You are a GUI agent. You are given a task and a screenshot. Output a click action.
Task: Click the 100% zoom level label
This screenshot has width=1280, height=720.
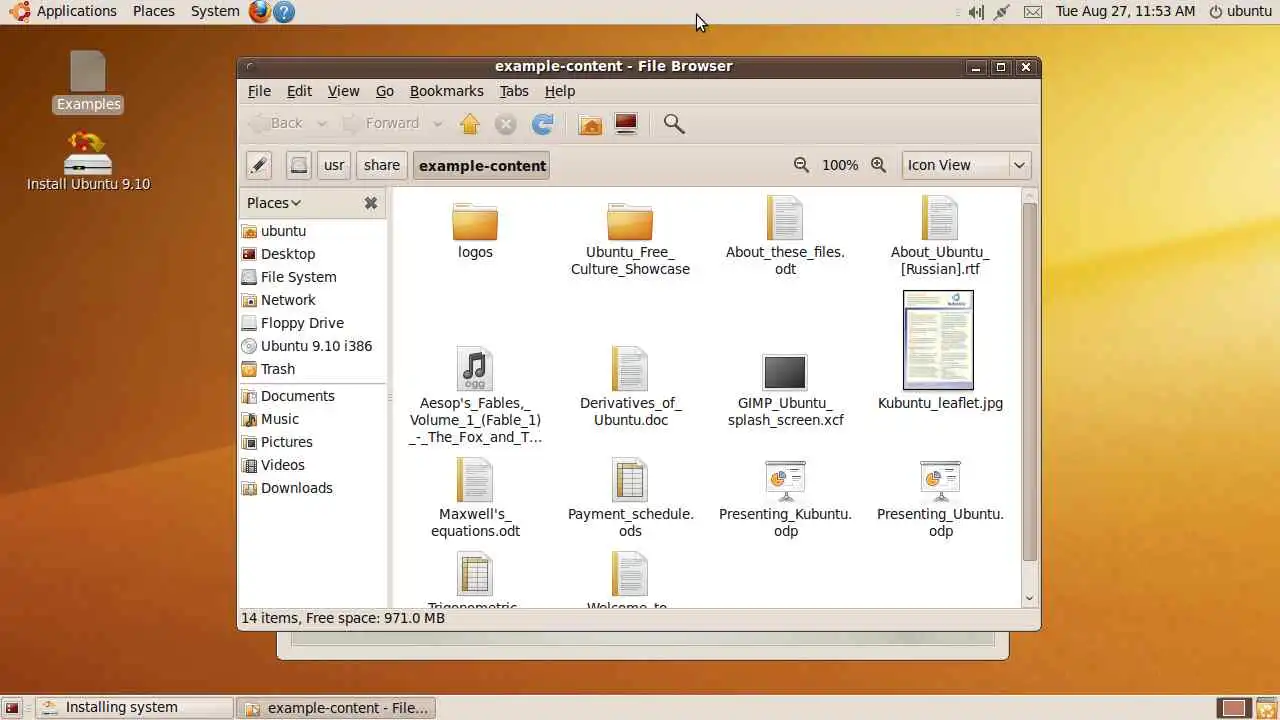coord(840,165)
